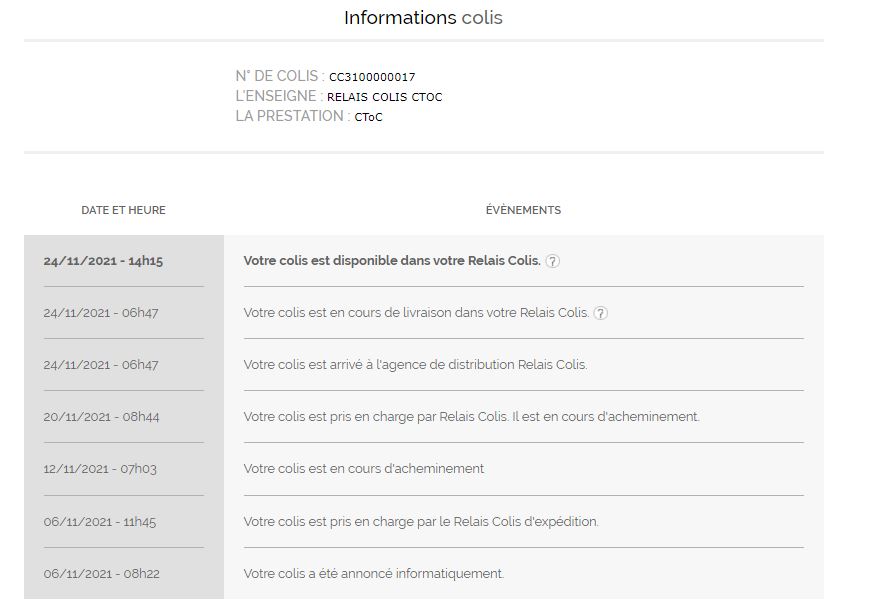
Task: Click the DATE ET HEURE column header
Action: click(123, 210)
